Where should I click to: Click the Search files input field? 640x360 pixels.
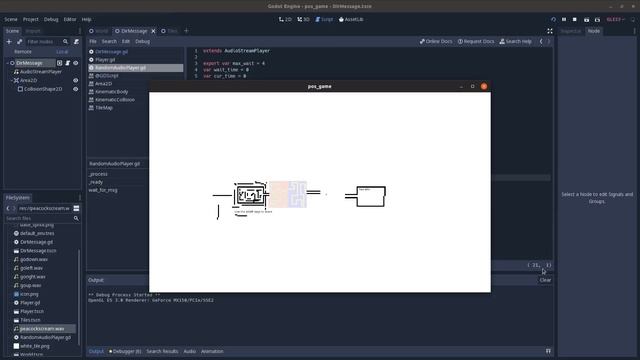42,218
